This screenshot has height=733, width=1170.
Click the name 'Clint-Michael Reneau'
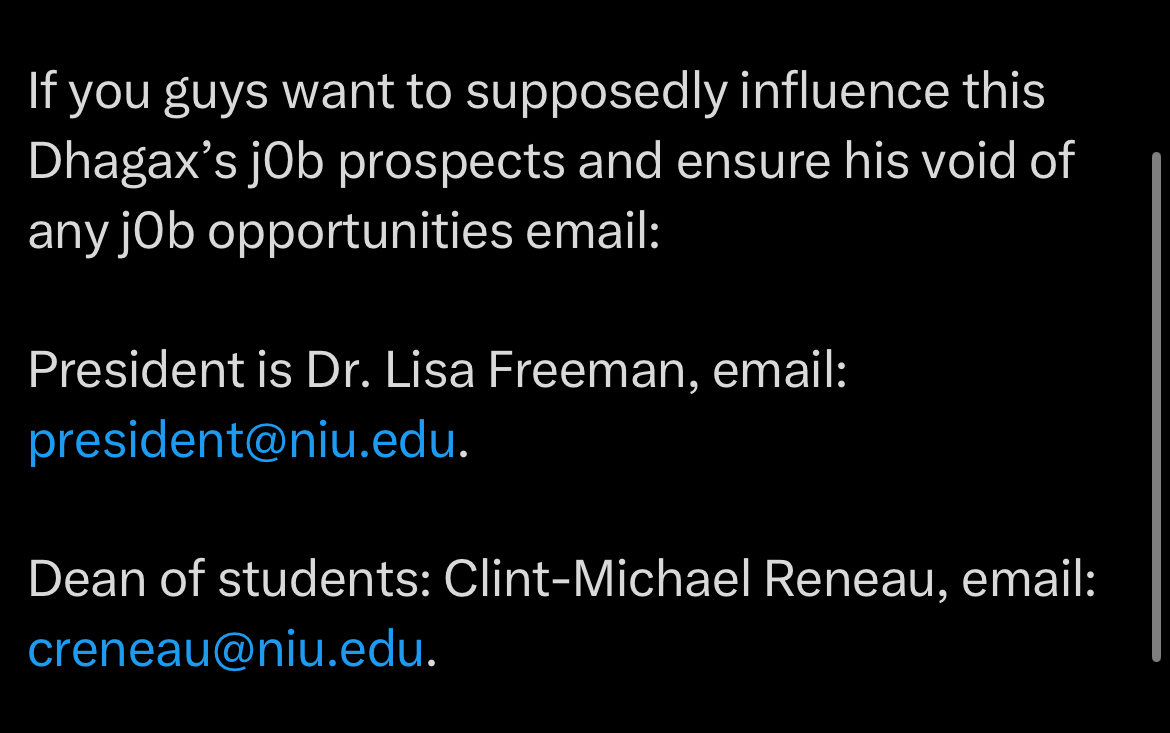pos(689,579)
